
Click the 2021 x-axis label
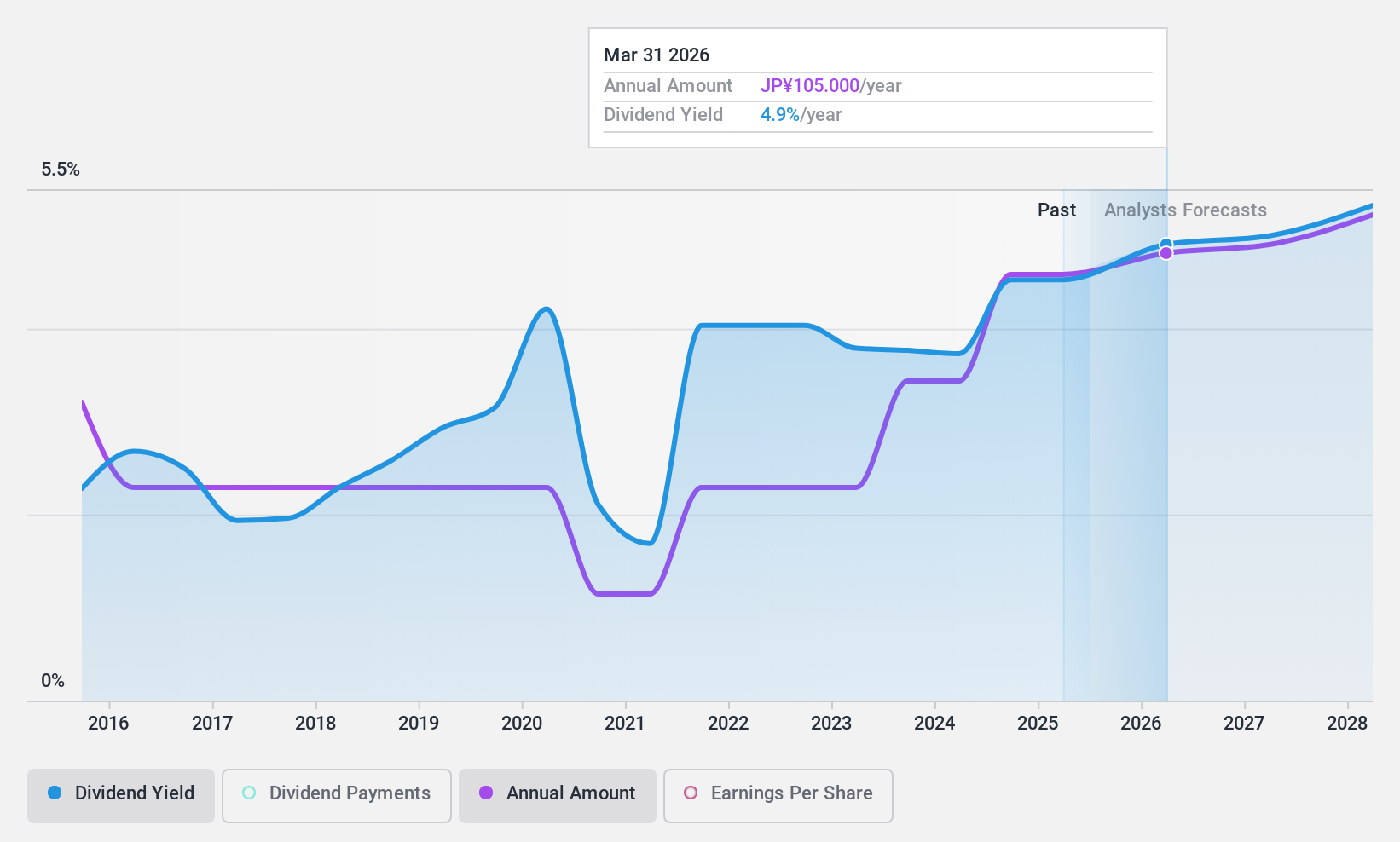tap(625, 724)
